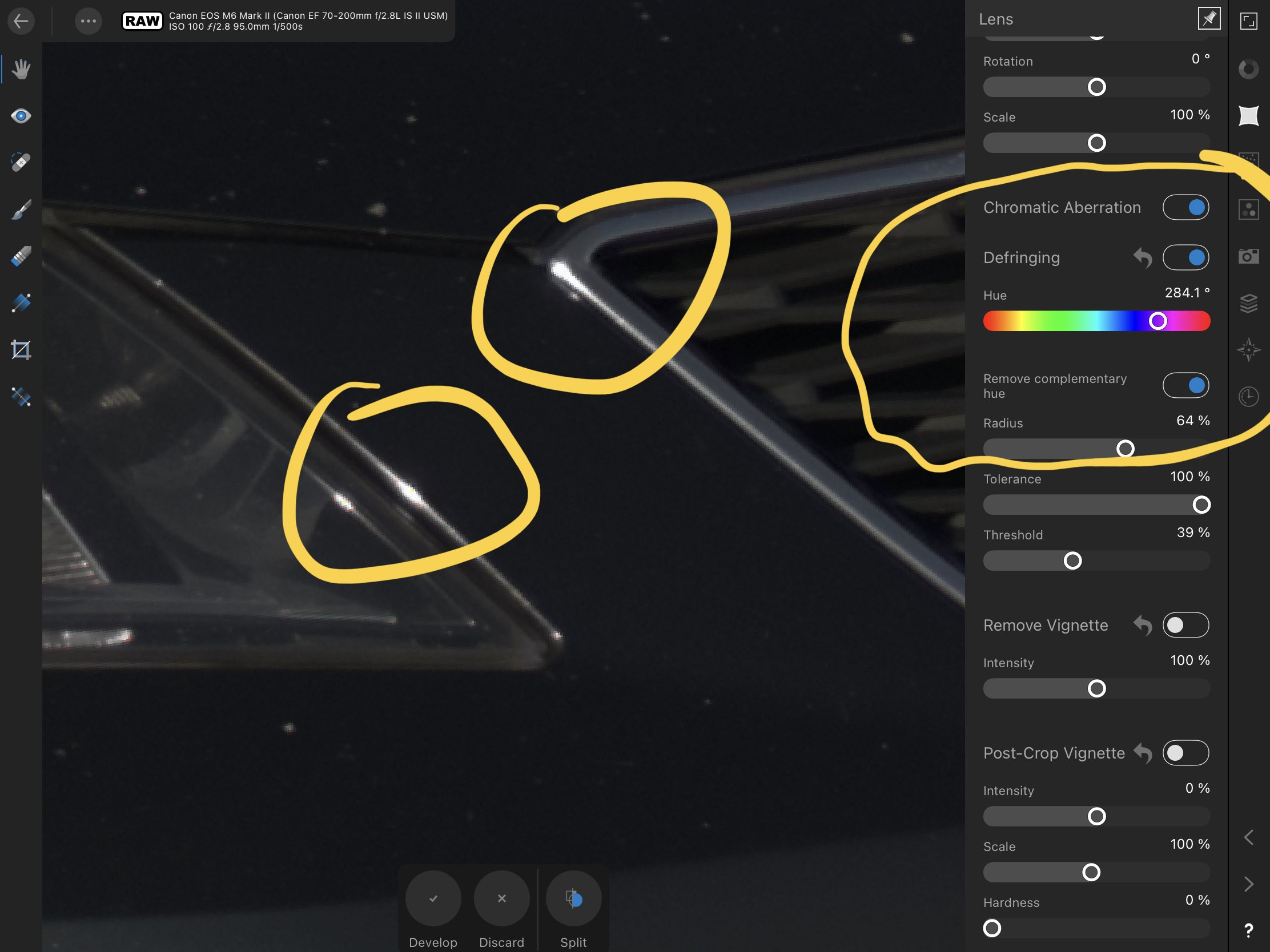Open the Lens studio icon
The width and height of the screenshot is (1270, 952).
tap(1249, 116)
